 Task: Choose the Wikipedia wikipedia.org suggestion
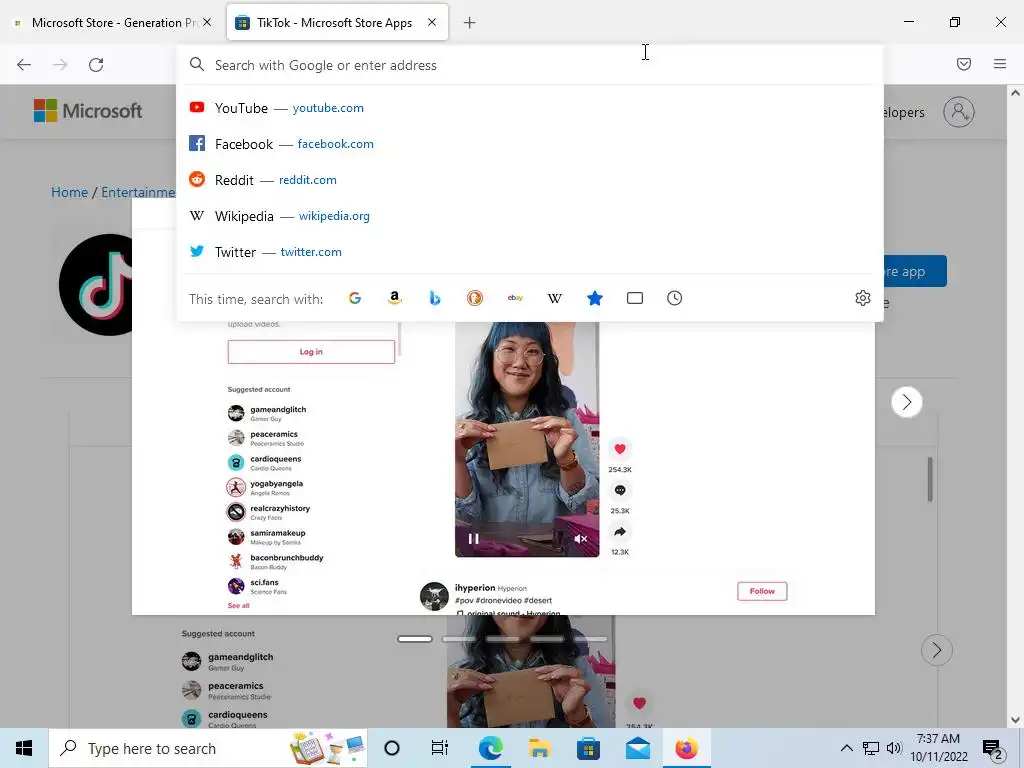point(530,216)
